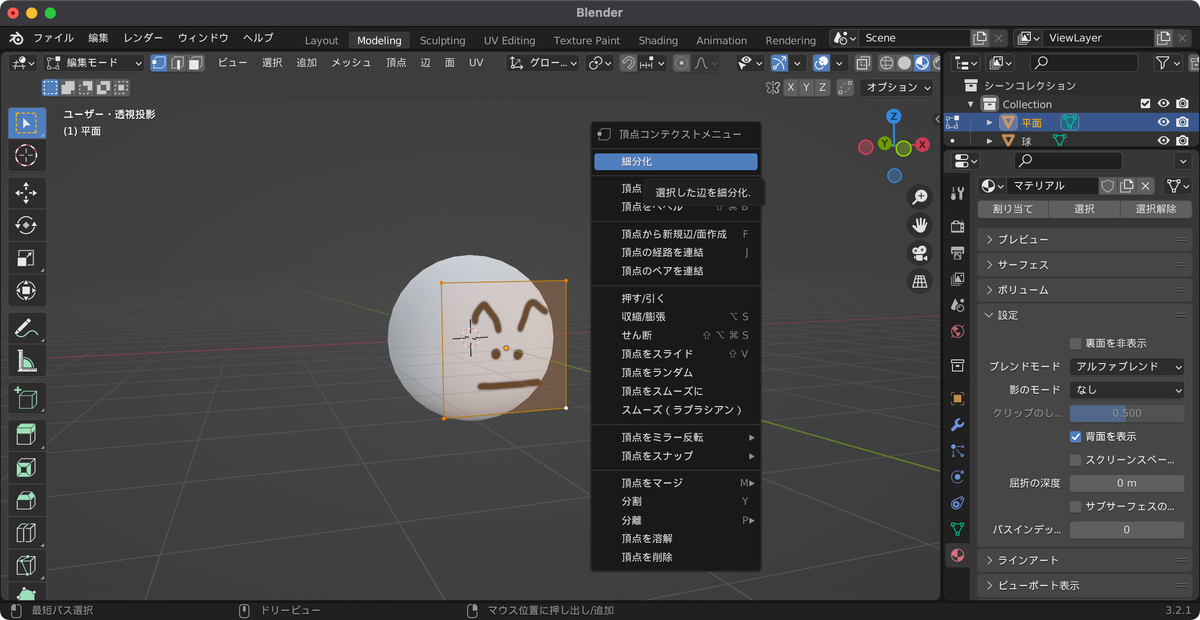Image resolution: width=1200 pixels, height=620 pixels.
Task: Toggle X-ray view button
Action: tap(861, 63)
